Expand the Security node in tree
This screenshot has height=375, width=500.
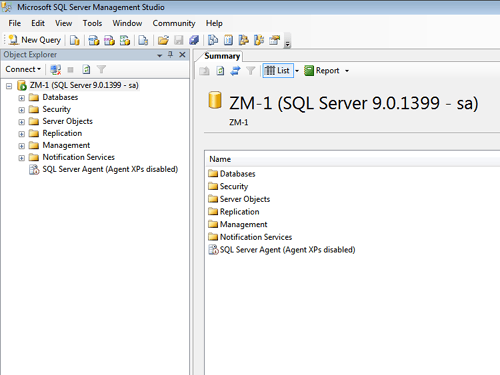pos(21,110)
